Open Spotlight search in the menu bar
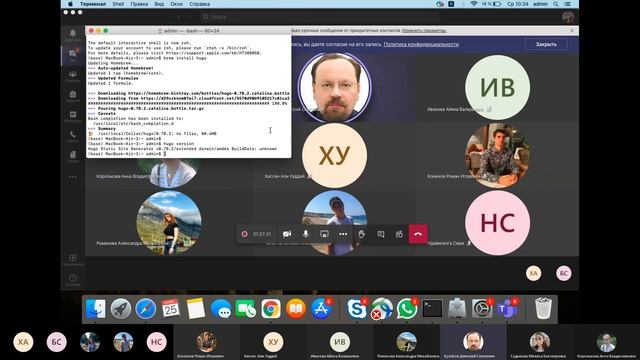This screenshot has height=360, width=640. point(556,4)
